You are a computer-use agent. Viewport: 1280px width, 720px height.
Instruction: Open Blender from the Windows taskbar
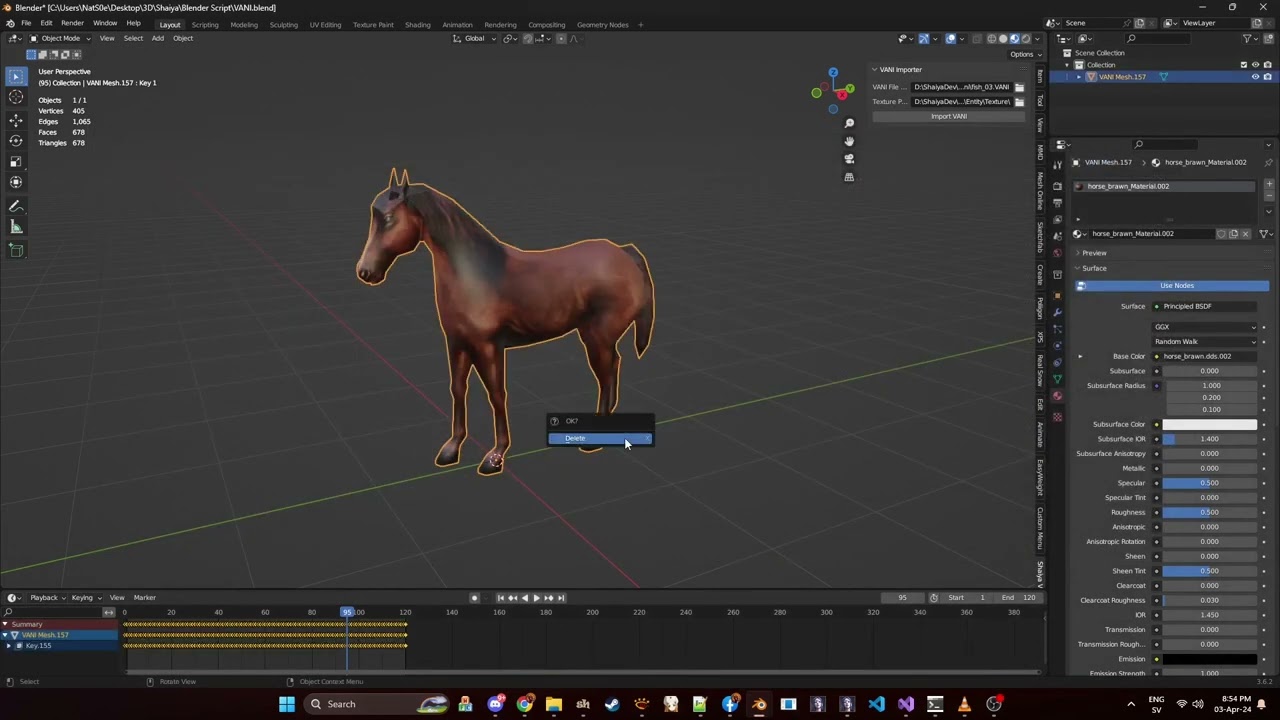coord(759,704)
